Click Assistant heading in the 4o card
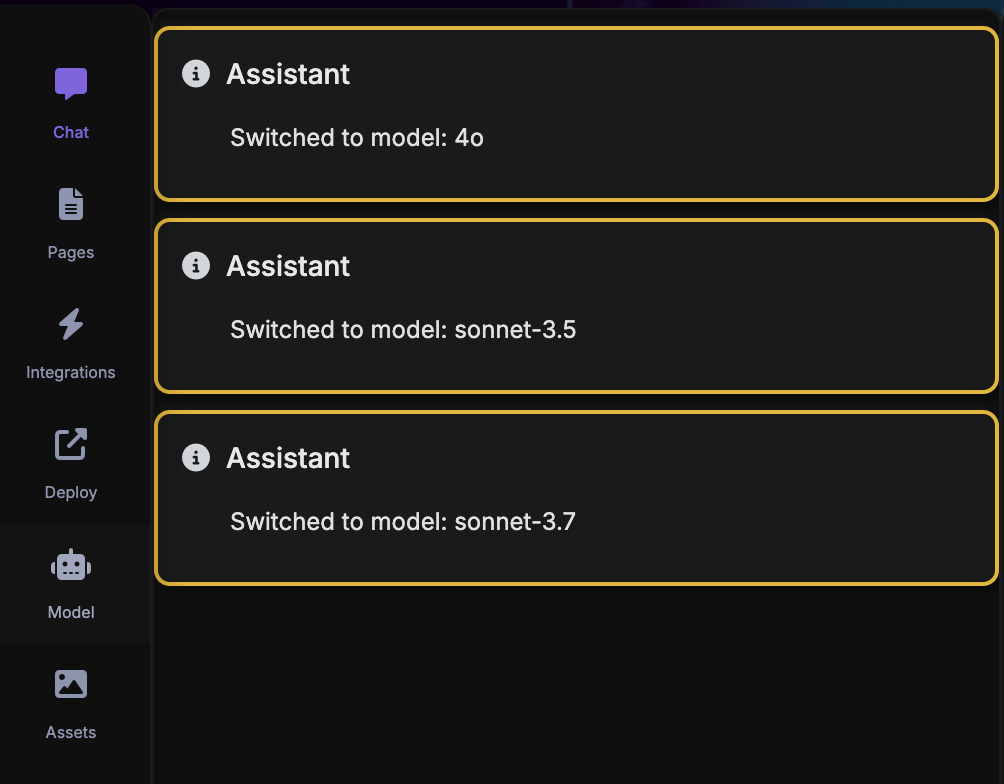 coord(288,74)
